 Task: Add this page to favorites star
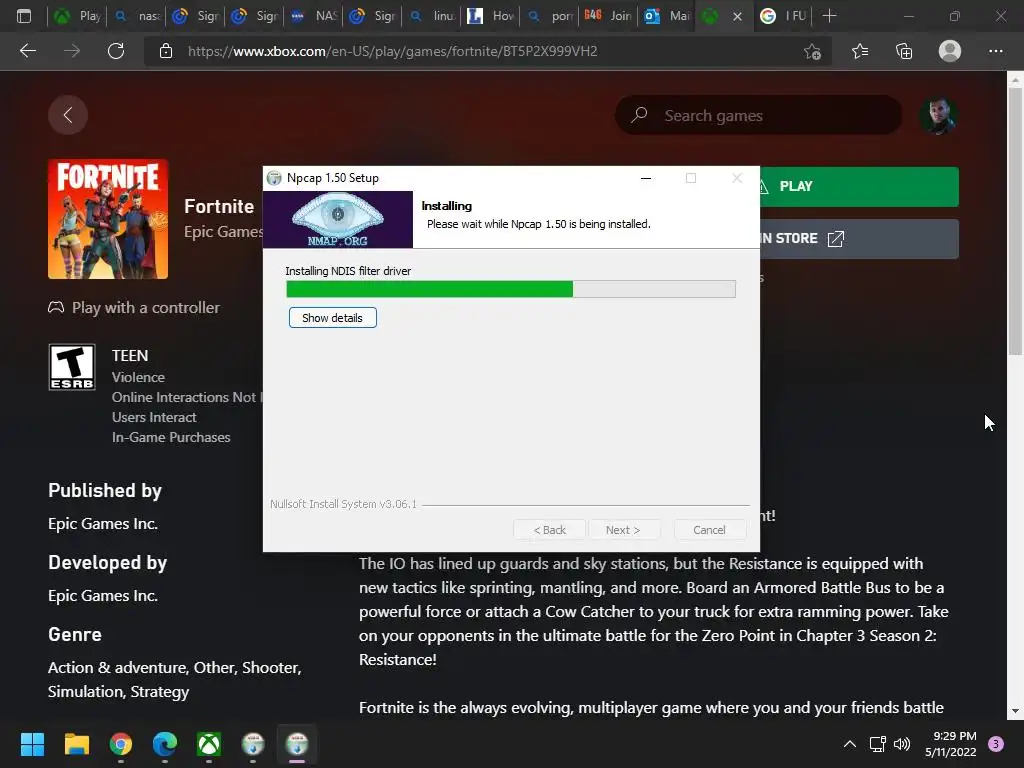(812, 52)
